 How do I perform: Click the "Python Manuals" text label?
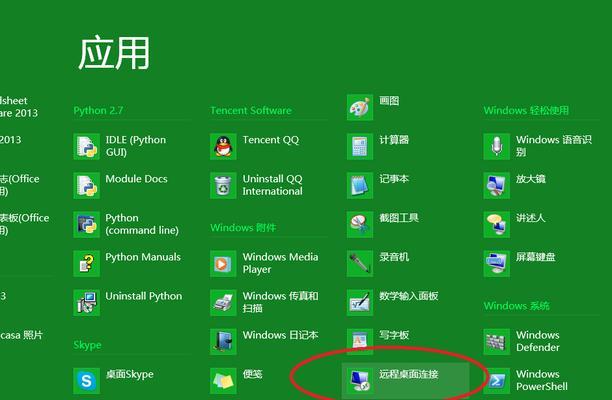(143, 257)
